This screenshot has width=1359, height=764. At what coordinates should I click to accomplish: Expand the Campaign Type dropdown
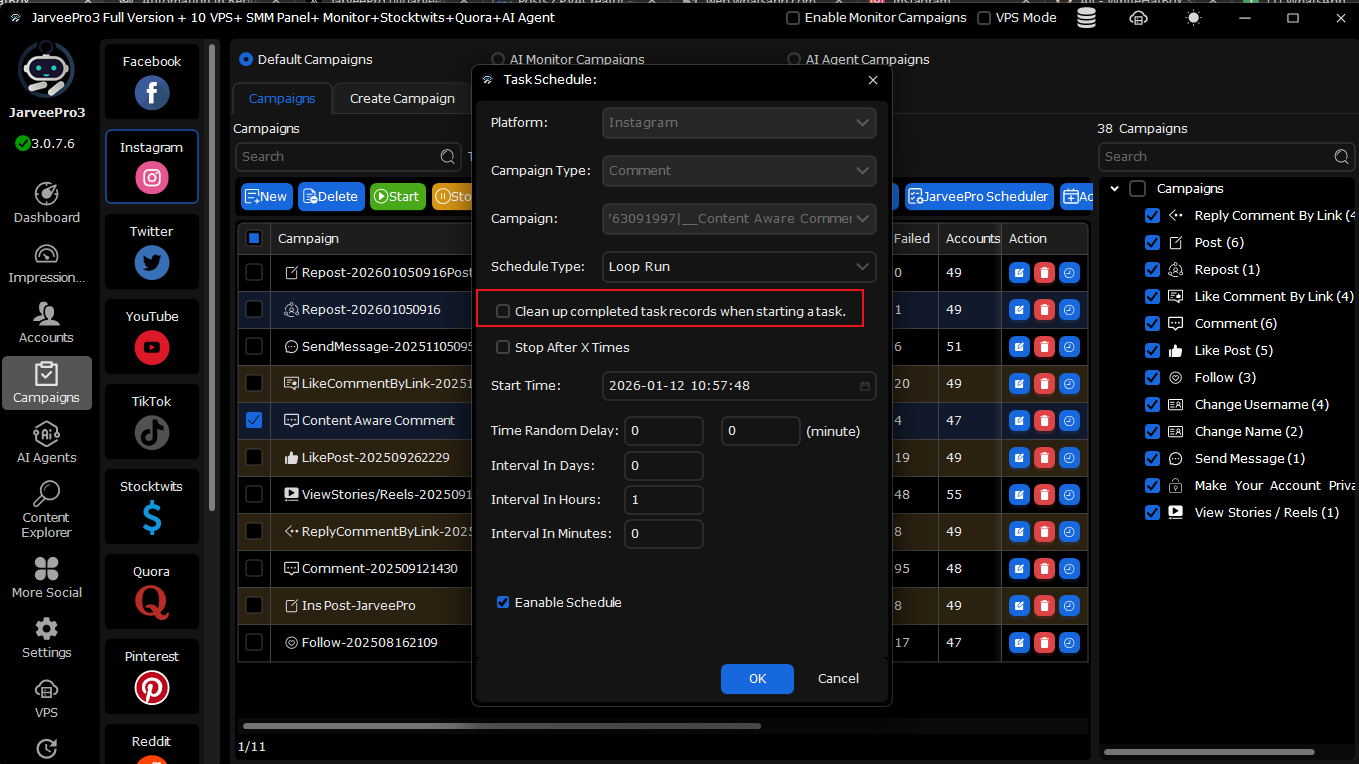[739, 171]
